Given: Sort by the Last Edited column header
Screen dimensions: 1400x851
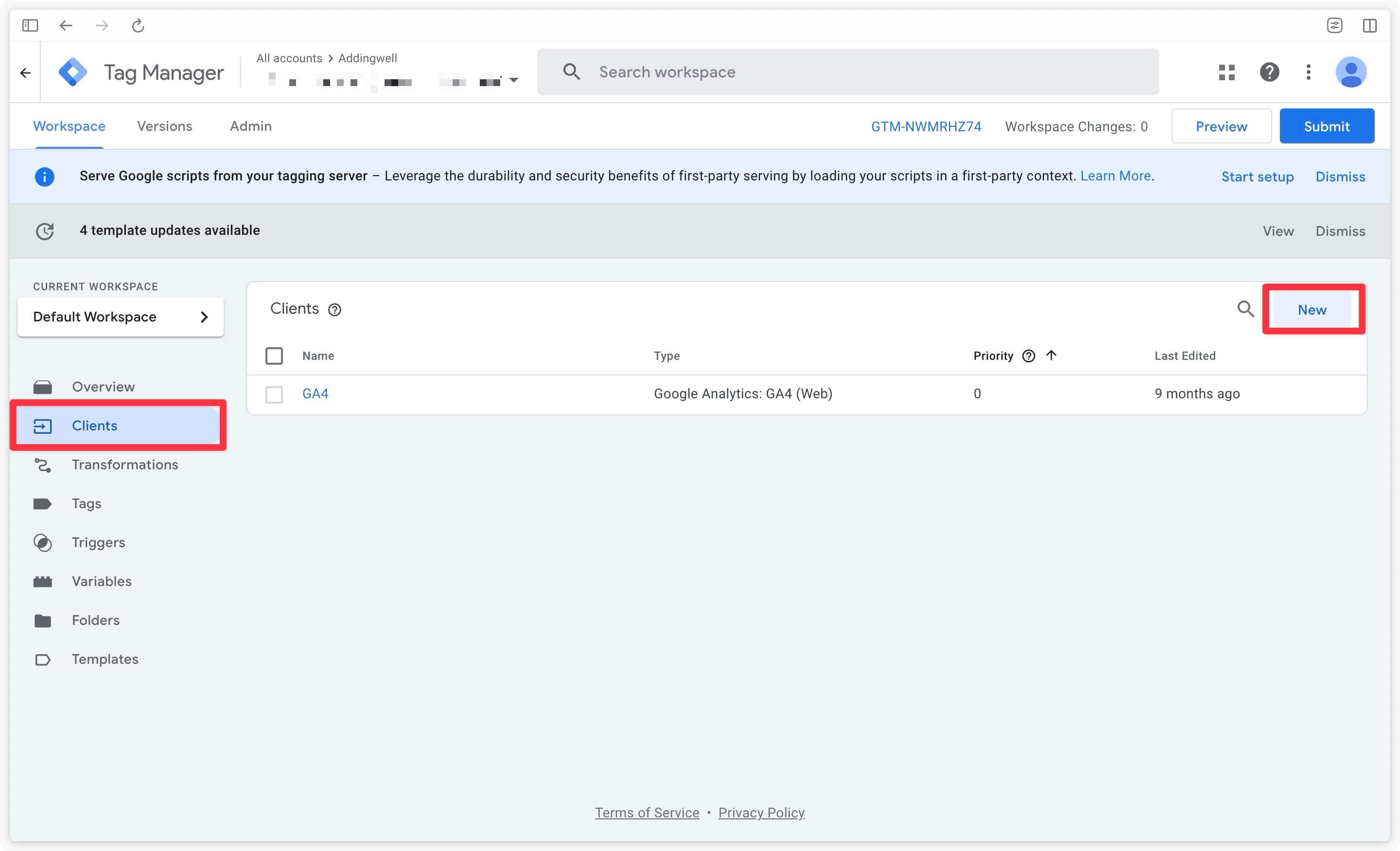Looking at the screenshot, I should point(1185,356).
